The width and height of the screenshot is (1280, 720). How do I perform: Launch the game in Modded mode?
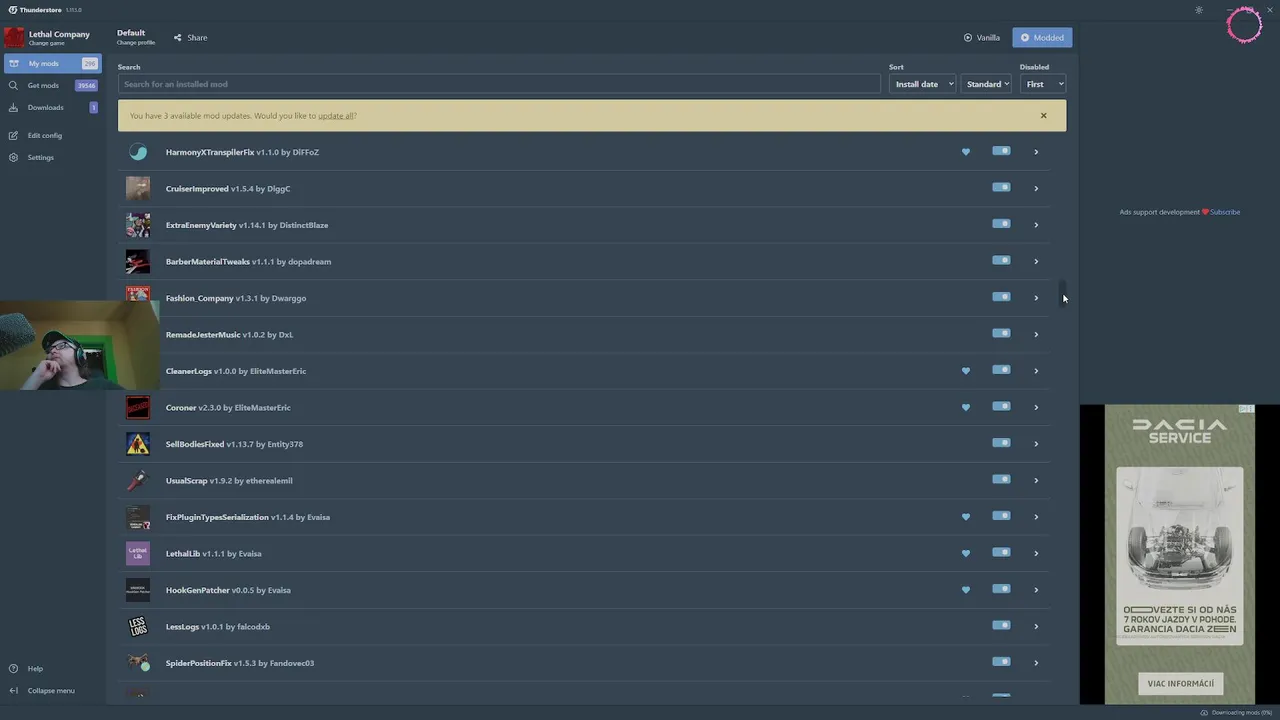(x=1042, y=38)
